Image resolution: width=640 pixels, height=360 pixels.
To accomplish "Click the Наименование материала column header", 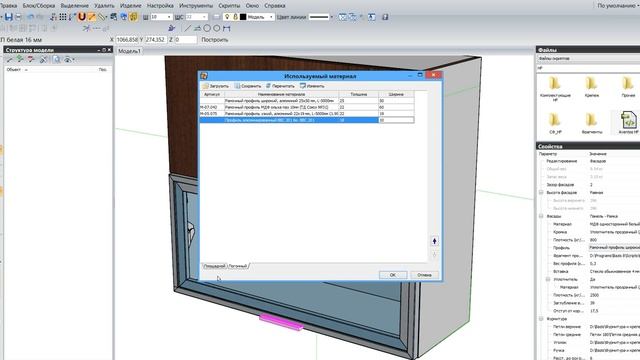I will pos(281,94).
